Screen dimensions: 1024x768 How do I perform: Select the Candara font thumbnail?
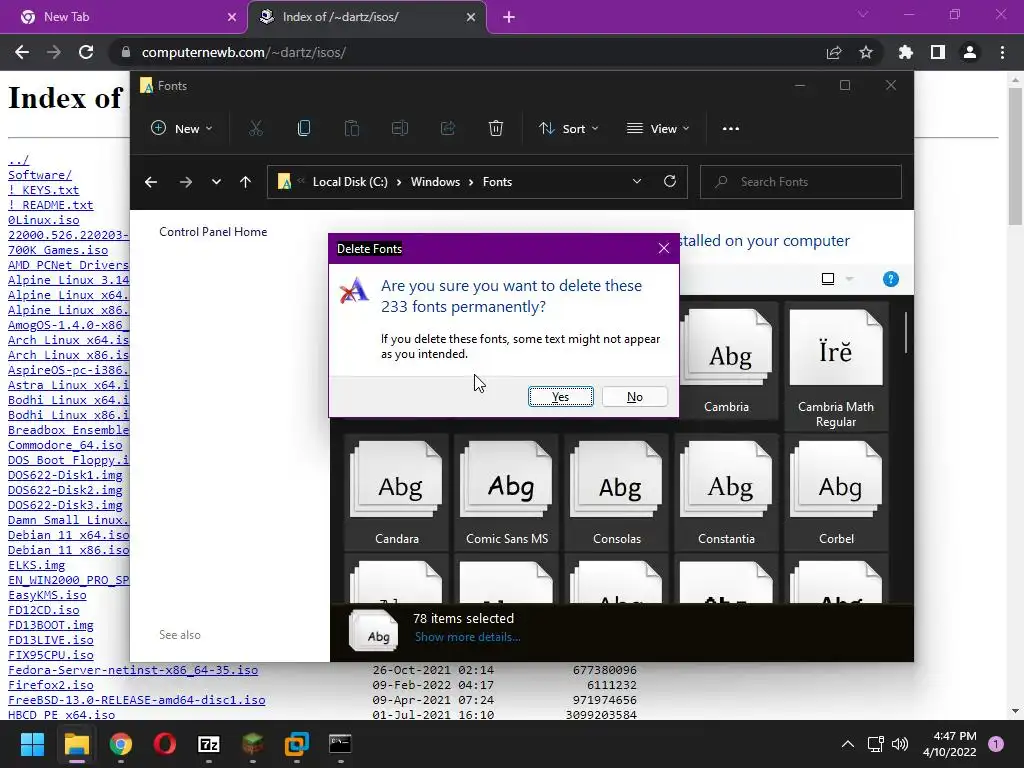point(396,492)
